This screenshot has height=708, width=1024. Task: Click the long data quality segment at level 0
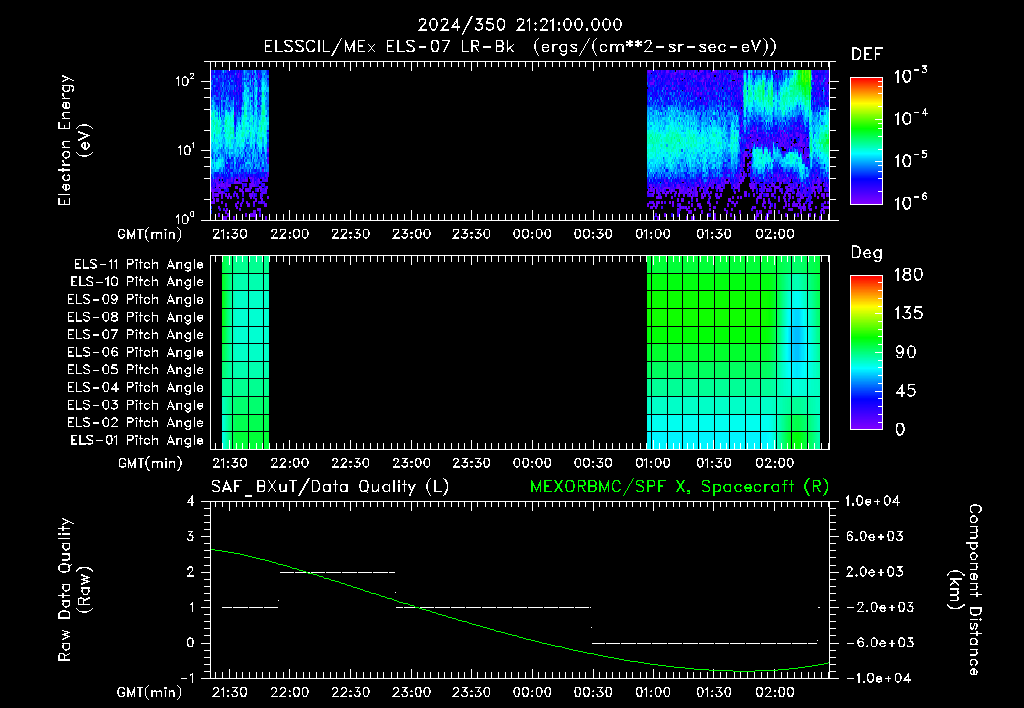[x=705, y=643]
